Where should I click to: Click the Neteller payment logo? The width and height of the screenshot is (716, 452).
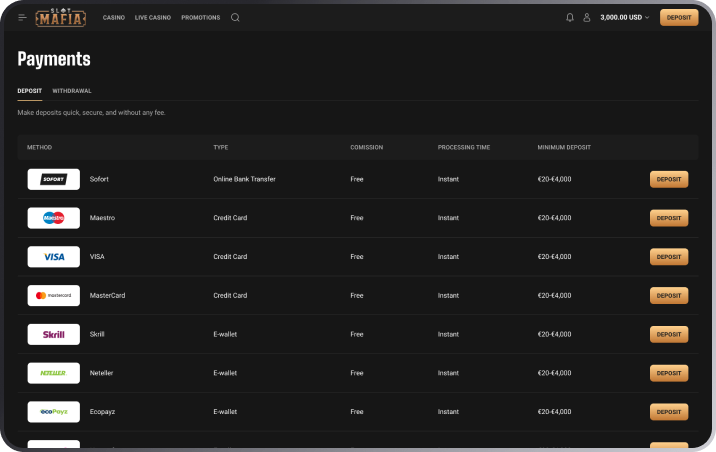pos(53,373)
